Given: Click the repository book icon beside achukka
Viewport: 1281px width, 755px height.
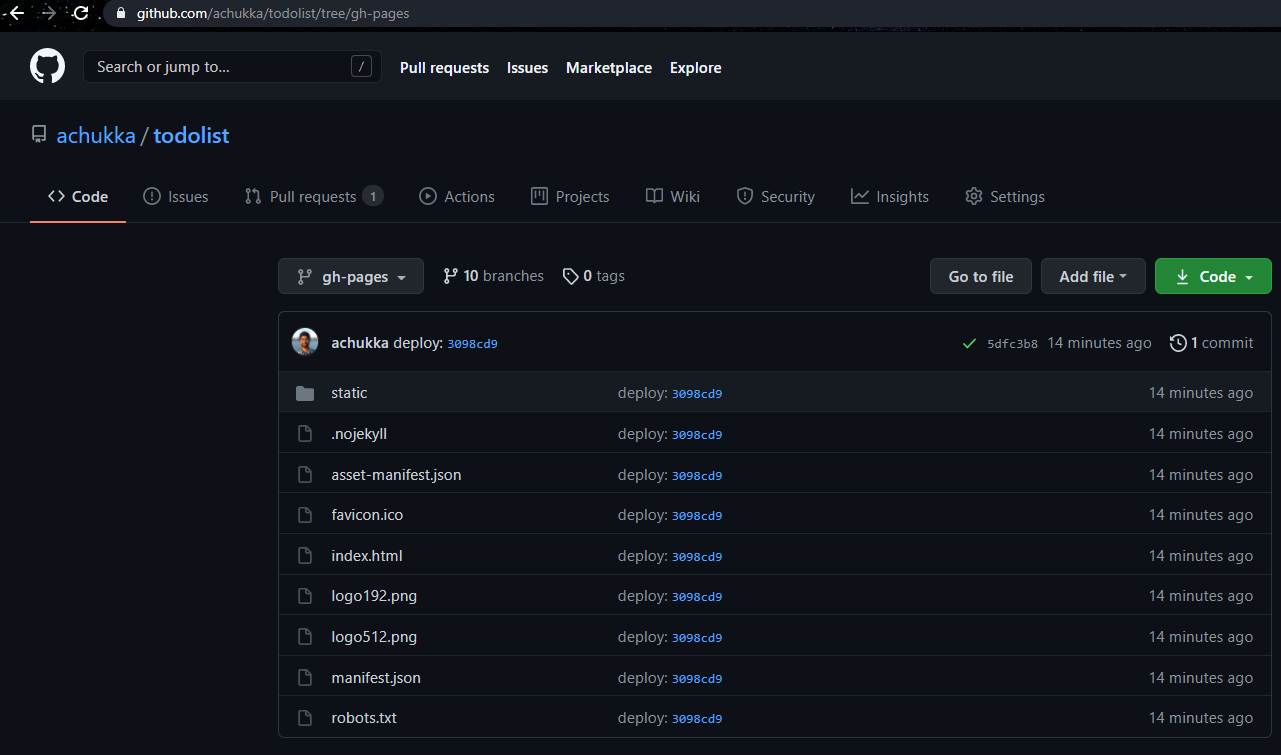Looking at the screenshot, I should [x=39, y=135].
